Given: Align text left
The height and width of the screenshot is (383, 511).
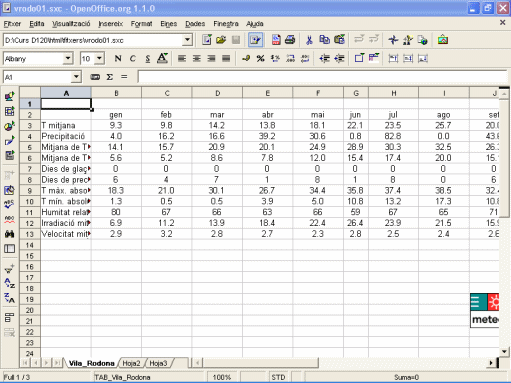Looking at the screenshot, I should pos(182,59).
